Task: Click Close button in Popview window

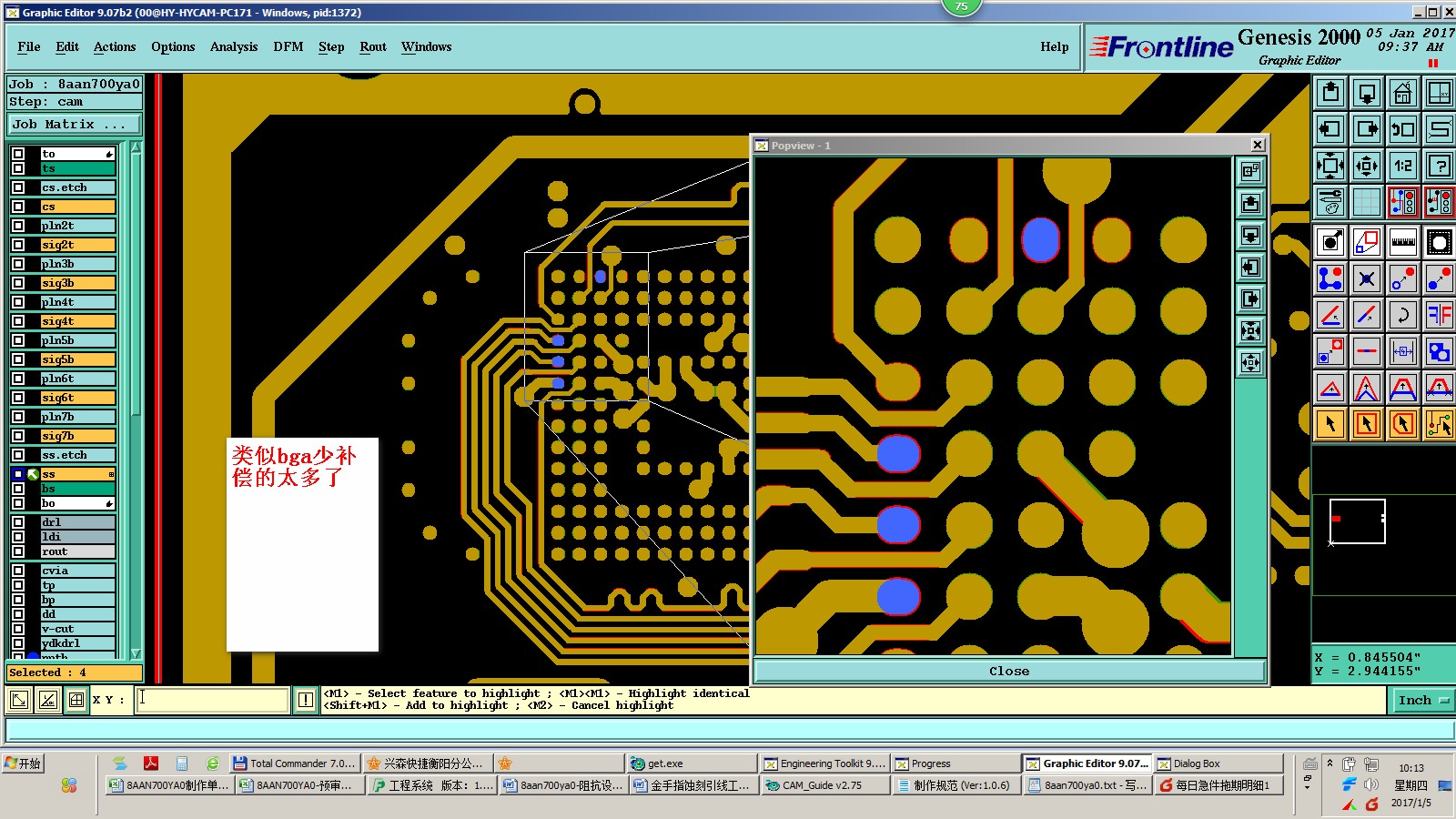Action: pyautogui.click(x=1009, y=671)
